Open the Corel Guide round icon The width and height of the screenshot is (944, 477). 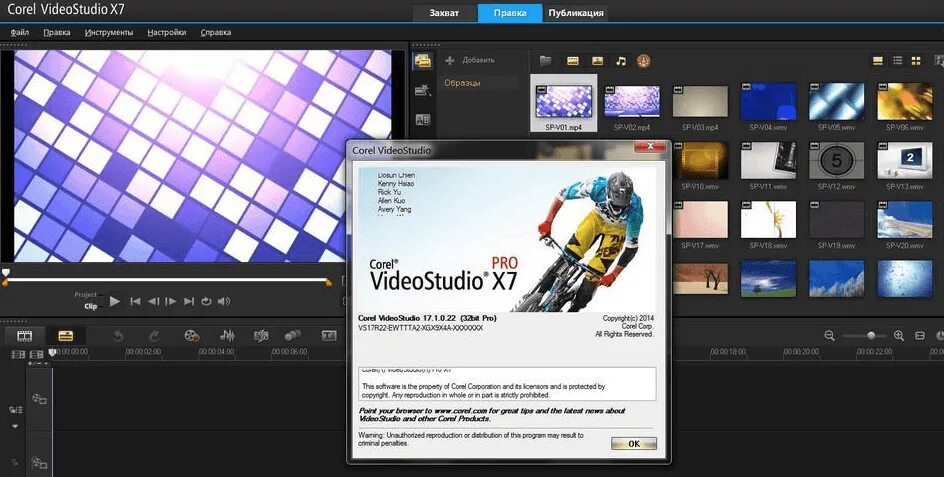pos(644,60)
